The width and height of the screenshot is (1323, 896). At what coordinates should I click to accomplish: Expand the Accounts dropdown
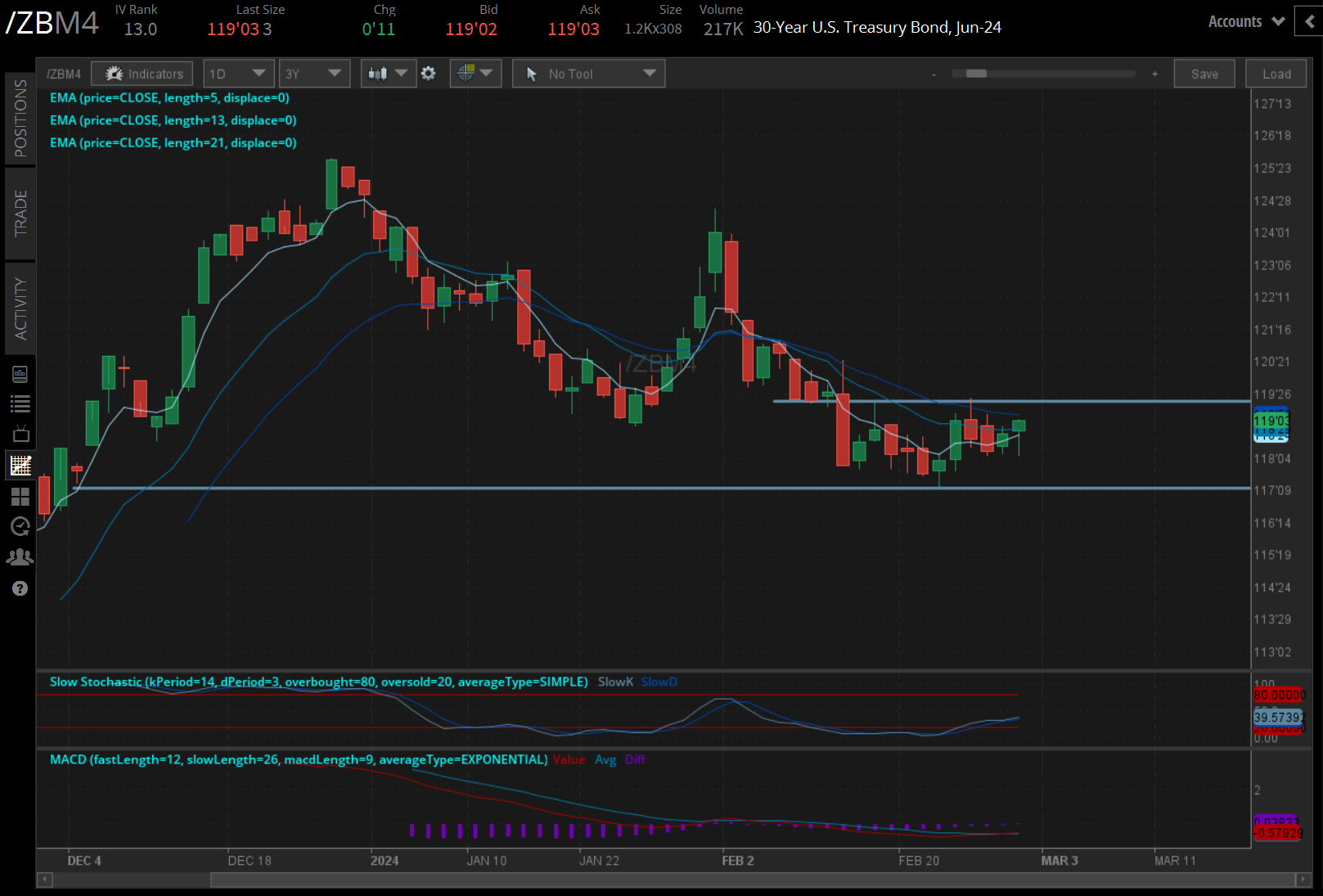pos(1246,22)
